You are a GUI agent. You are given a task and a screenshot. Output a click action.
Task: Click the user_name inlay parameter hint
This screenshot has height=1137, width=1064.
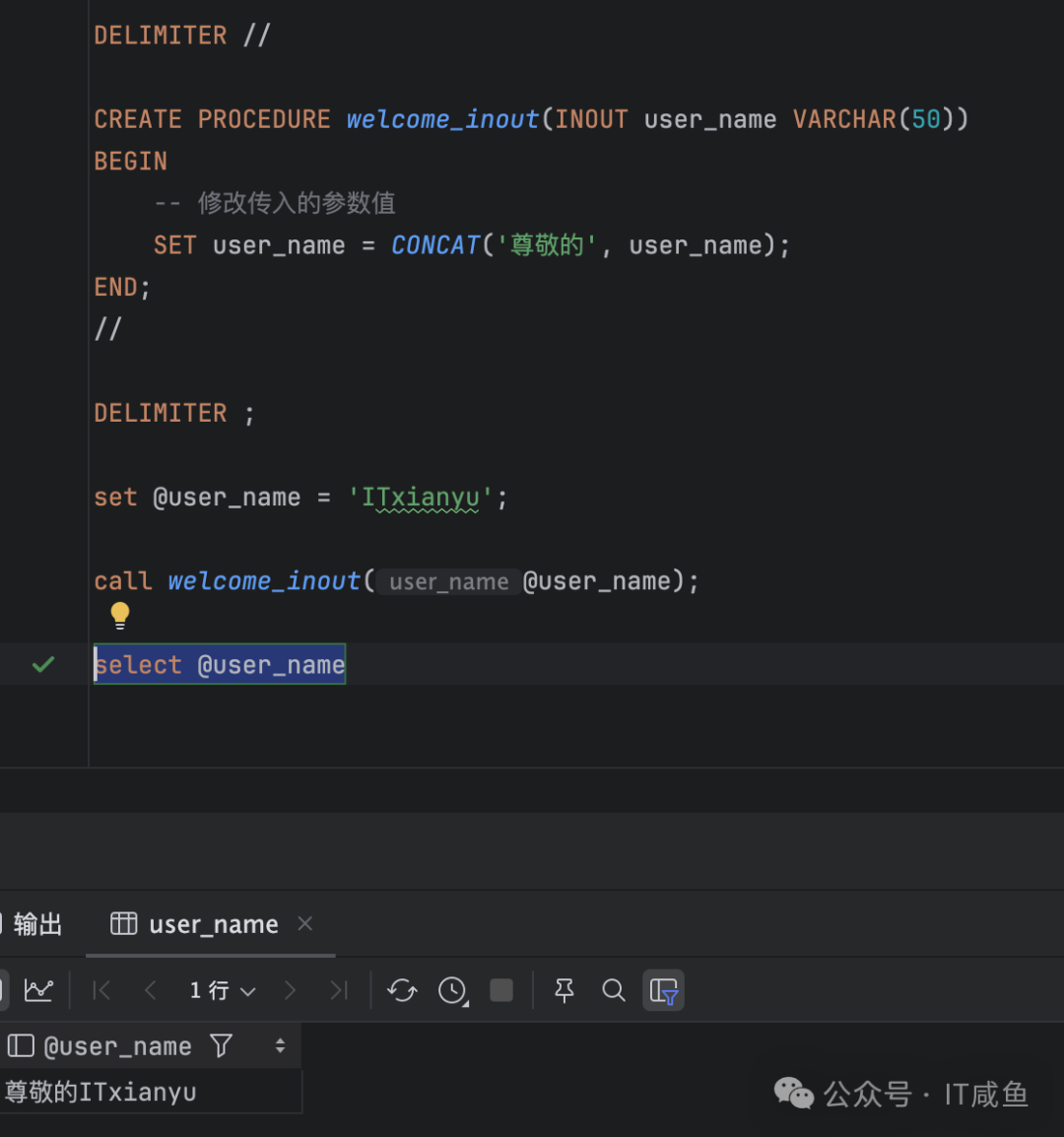[x=449, y=581]
